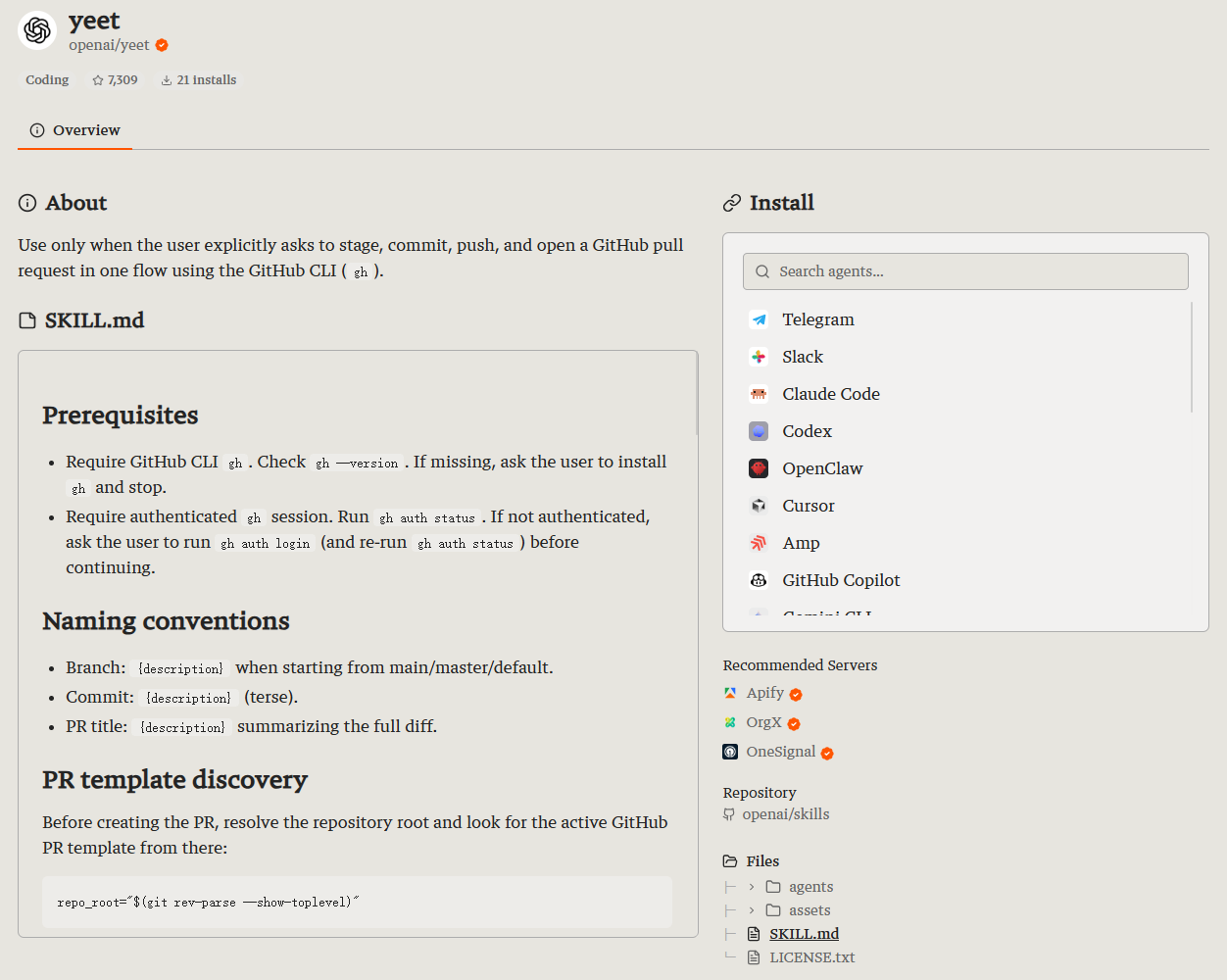Select the Cursor agent icon

tap(759, 506)
